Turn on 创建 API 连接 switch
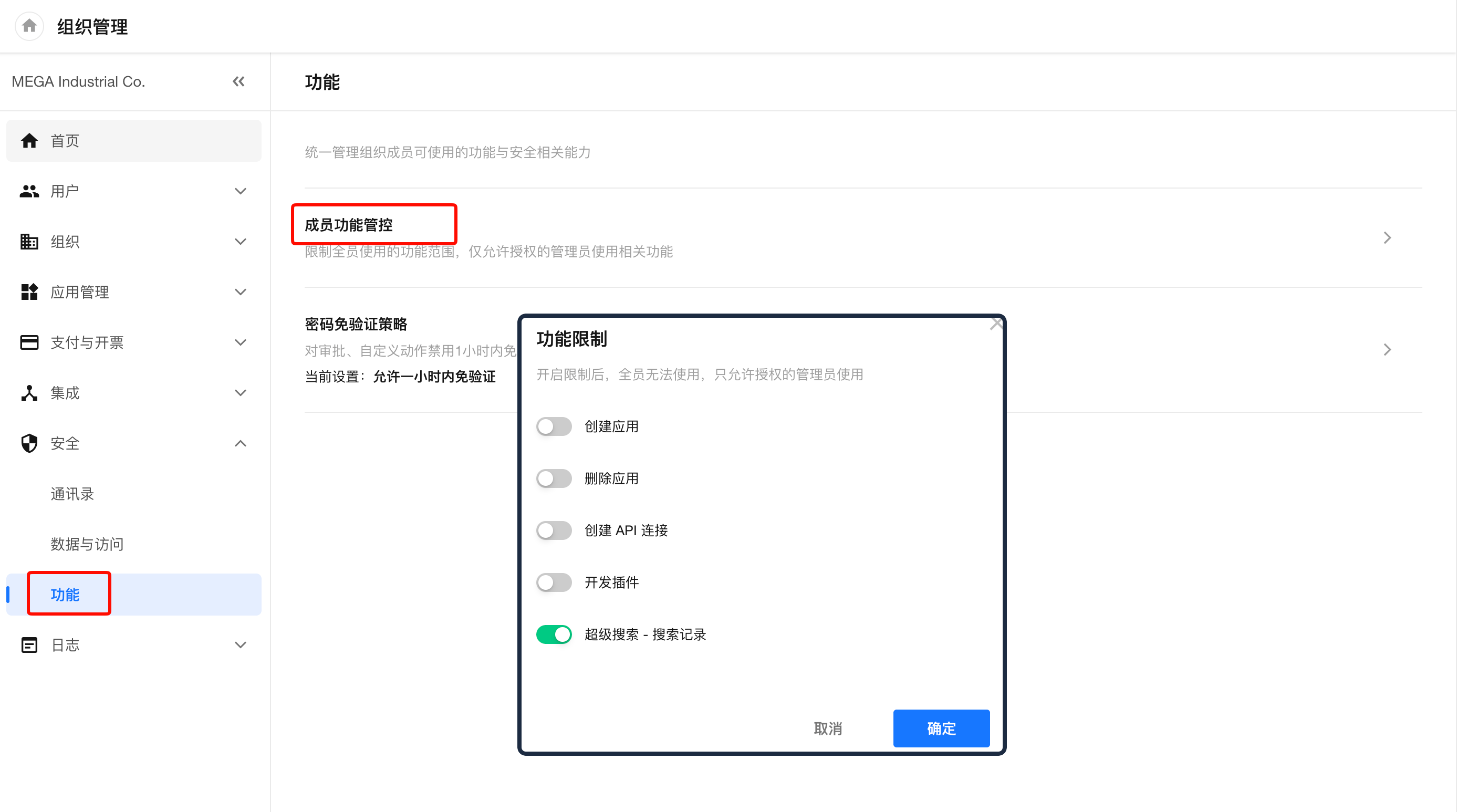The height and width of the screenshot is (812, 1457). tap(554, 530)
